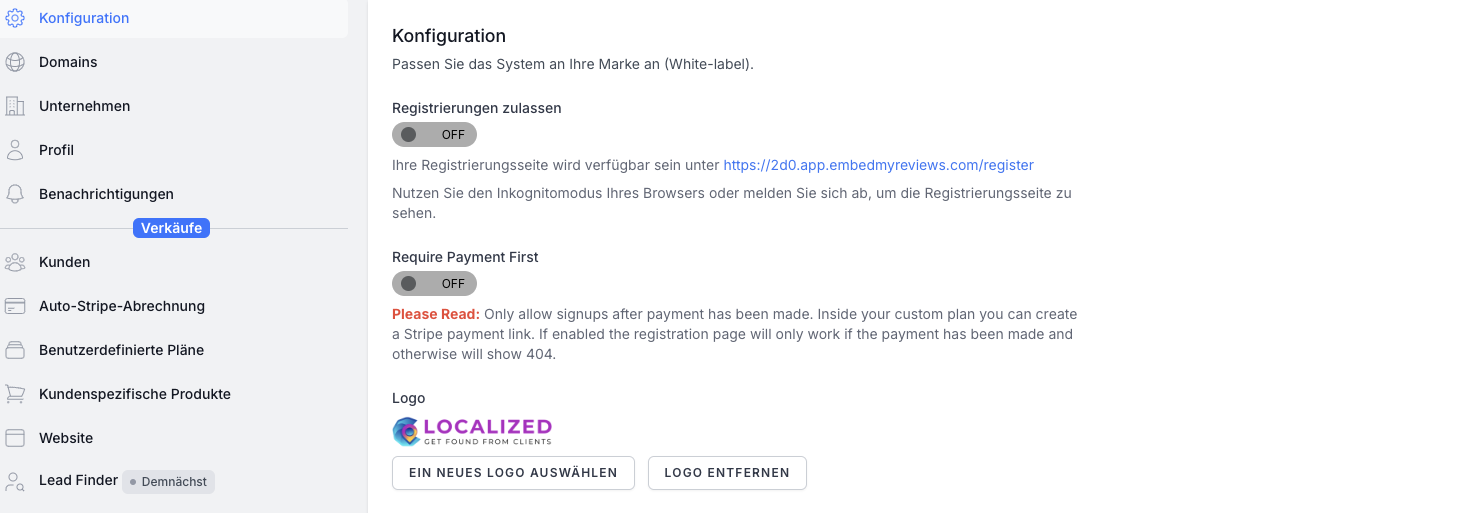The height and width of the screenshot is (513, 1460).
Task: Turn on Require Payment First switch
Action: [x=434, y=284]
